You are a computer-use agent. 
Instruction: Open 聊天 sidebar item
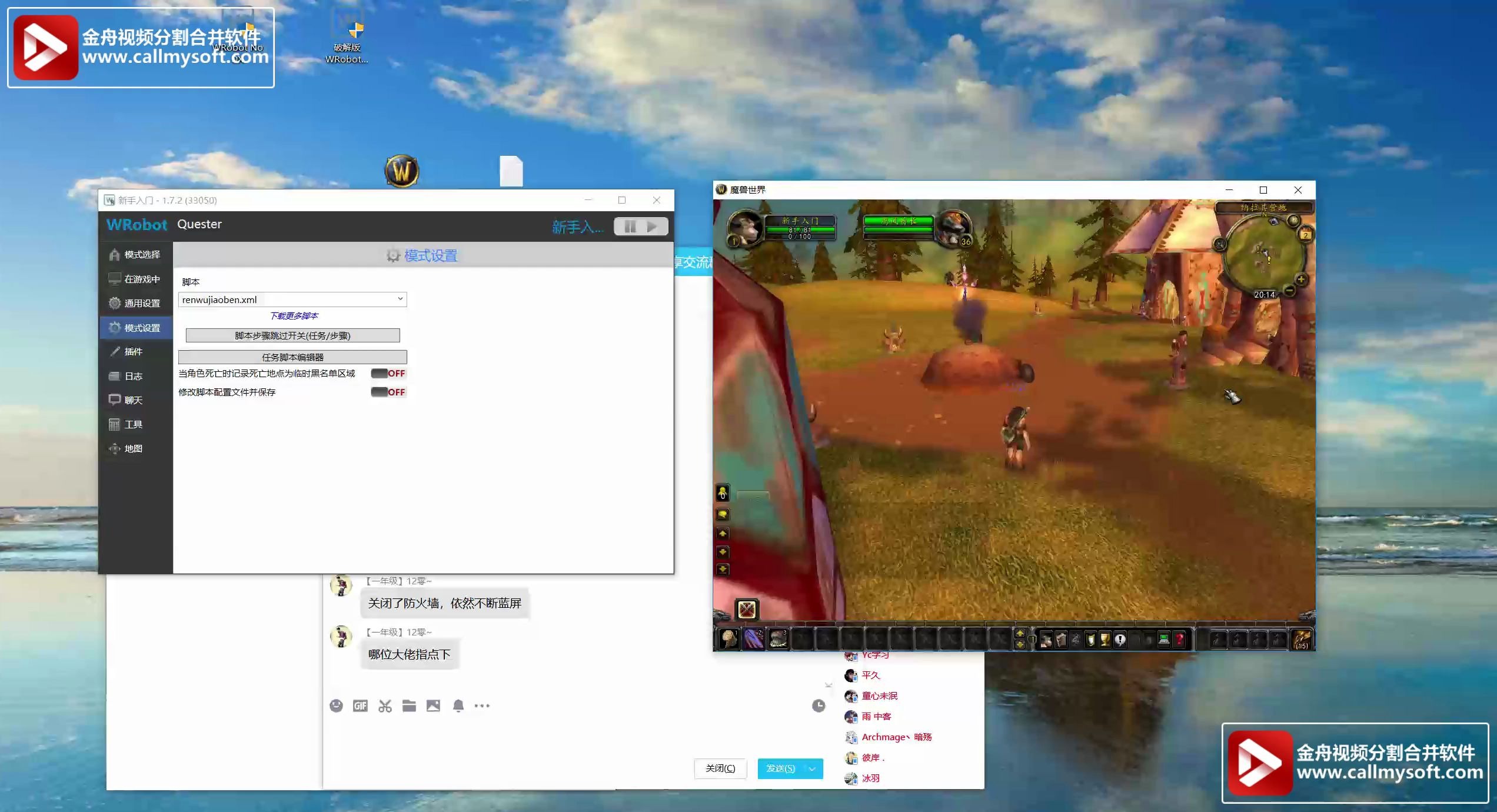(135, 400)
